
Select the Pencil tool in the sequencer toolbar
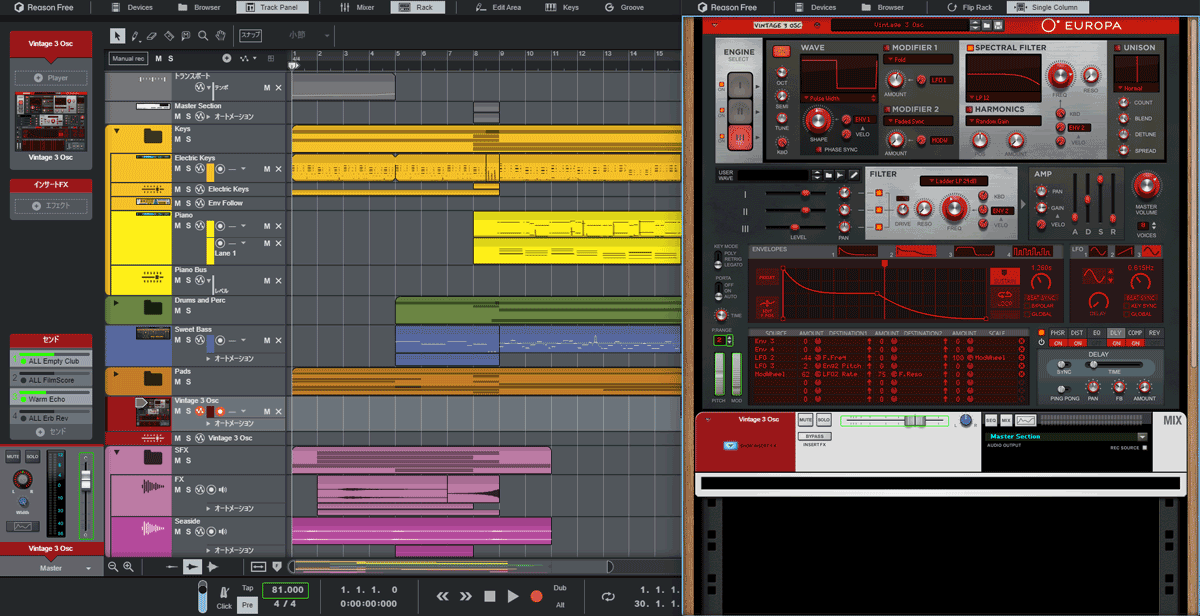pyautogui.click(x=135, y=36)
